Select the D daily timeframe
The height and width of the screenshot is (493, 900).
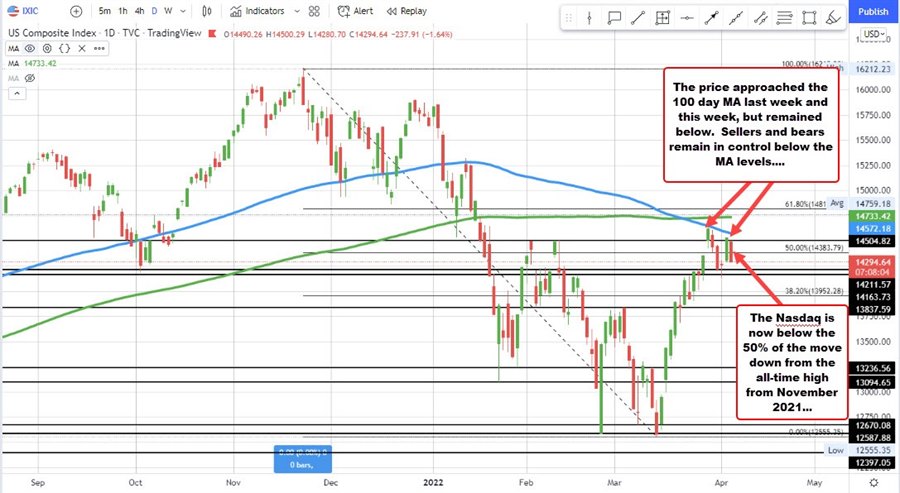pos(154,11)
